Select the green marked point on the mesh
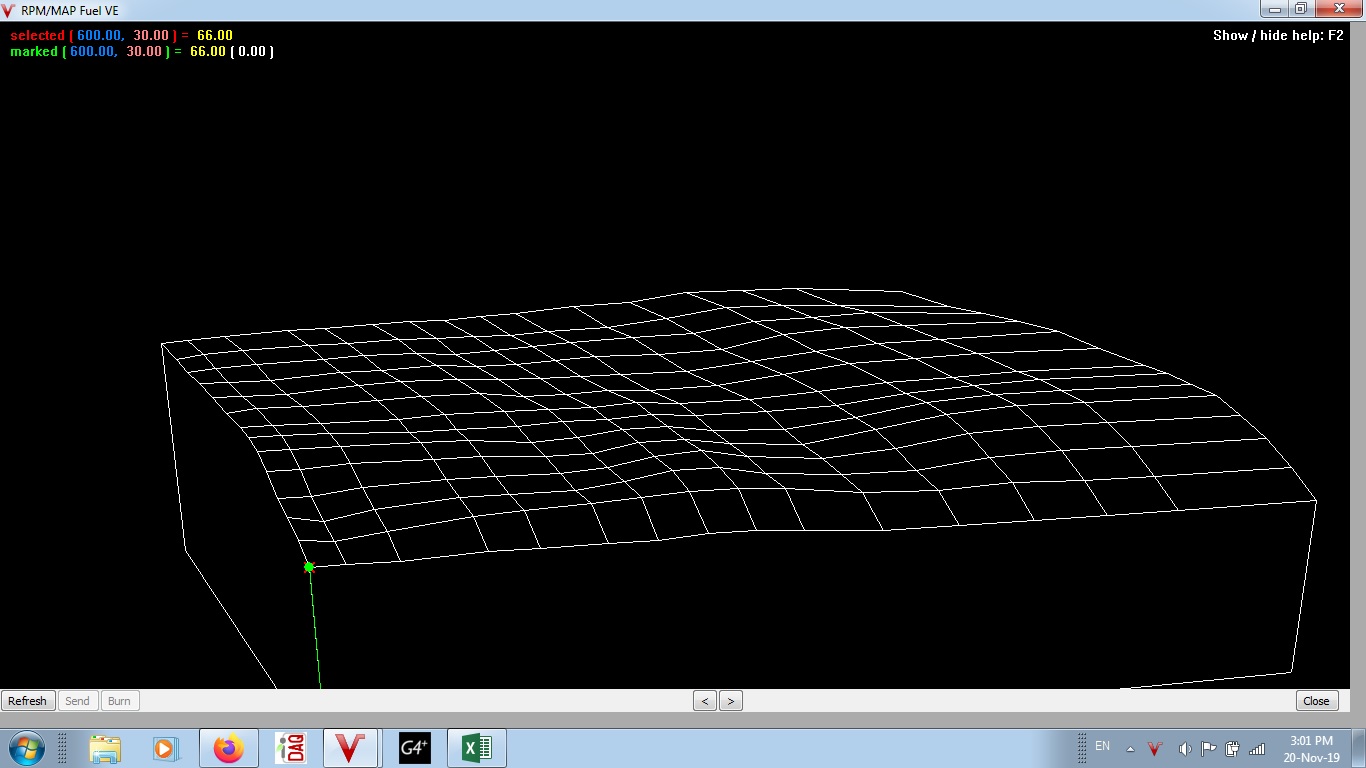The height and width of the screenshot is (768, 1366). point(309,567)
